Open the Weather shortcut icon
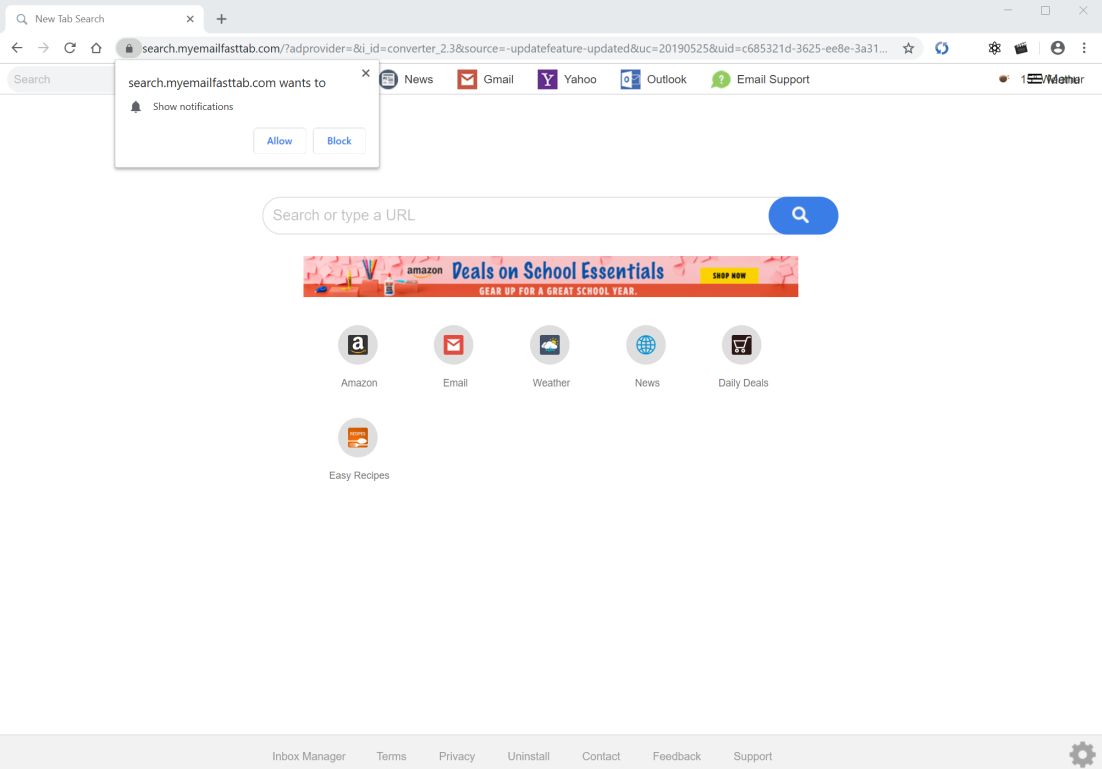The width and height of the screenshot is (1102, 769). pos(550,345)
